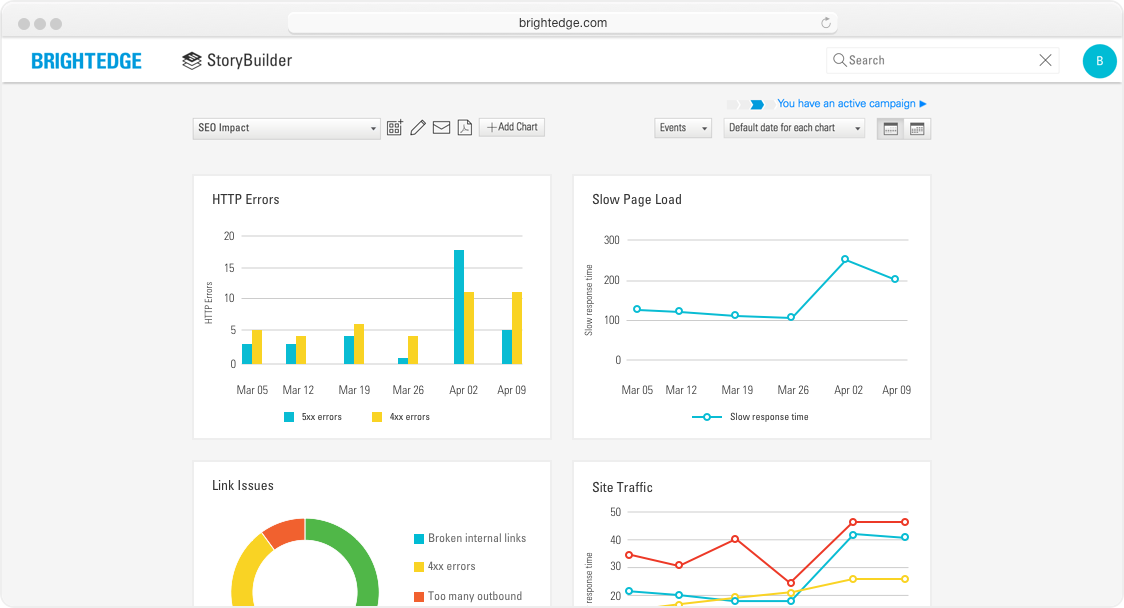This screenshot has height=608, width=1124.
Task: Open the user avatar B profile
Action: click(x=1099, y=61)
